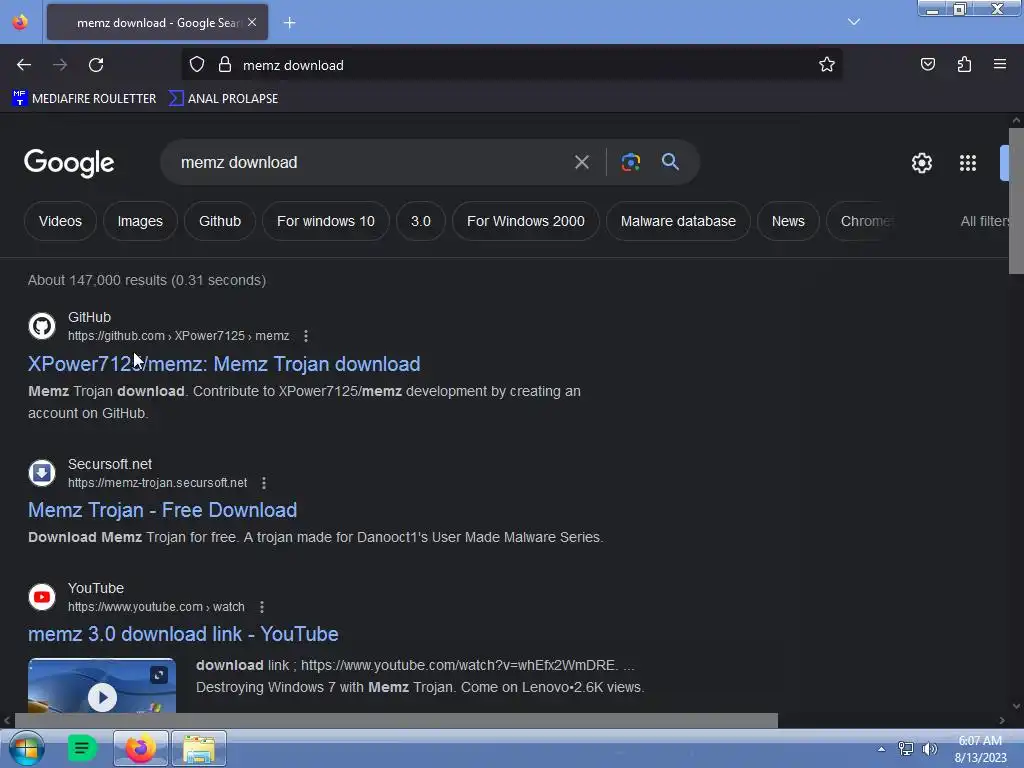Select the For Windows 2000 chip

(526, 221)
